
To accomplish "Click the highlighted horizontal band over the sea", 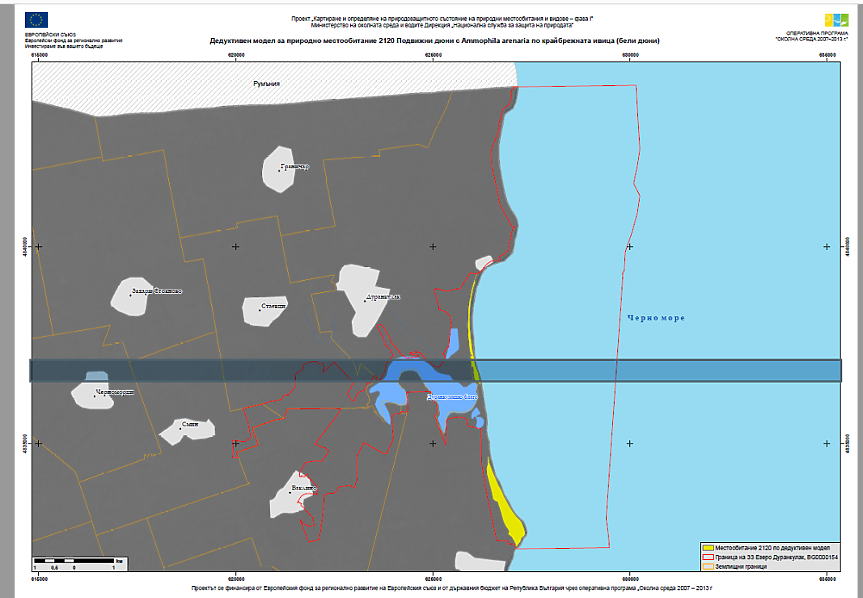I will point(700,370).
